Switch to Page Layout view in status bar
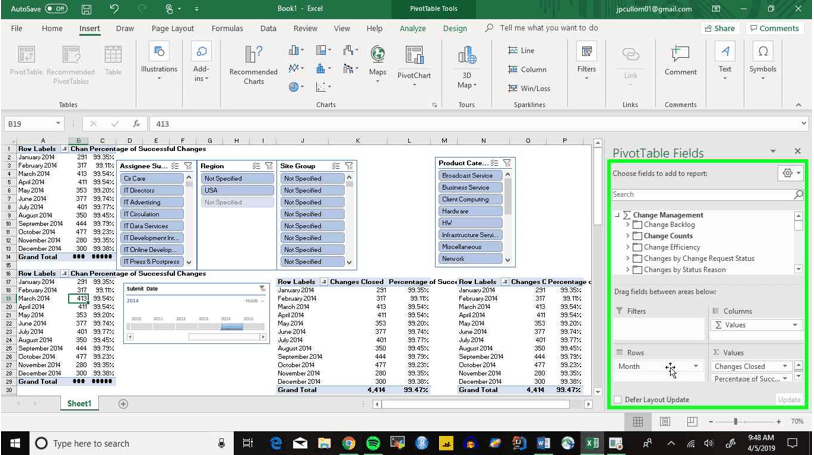Image resolution: width=814 pixels, height=455 pixels. coord(664,421)
